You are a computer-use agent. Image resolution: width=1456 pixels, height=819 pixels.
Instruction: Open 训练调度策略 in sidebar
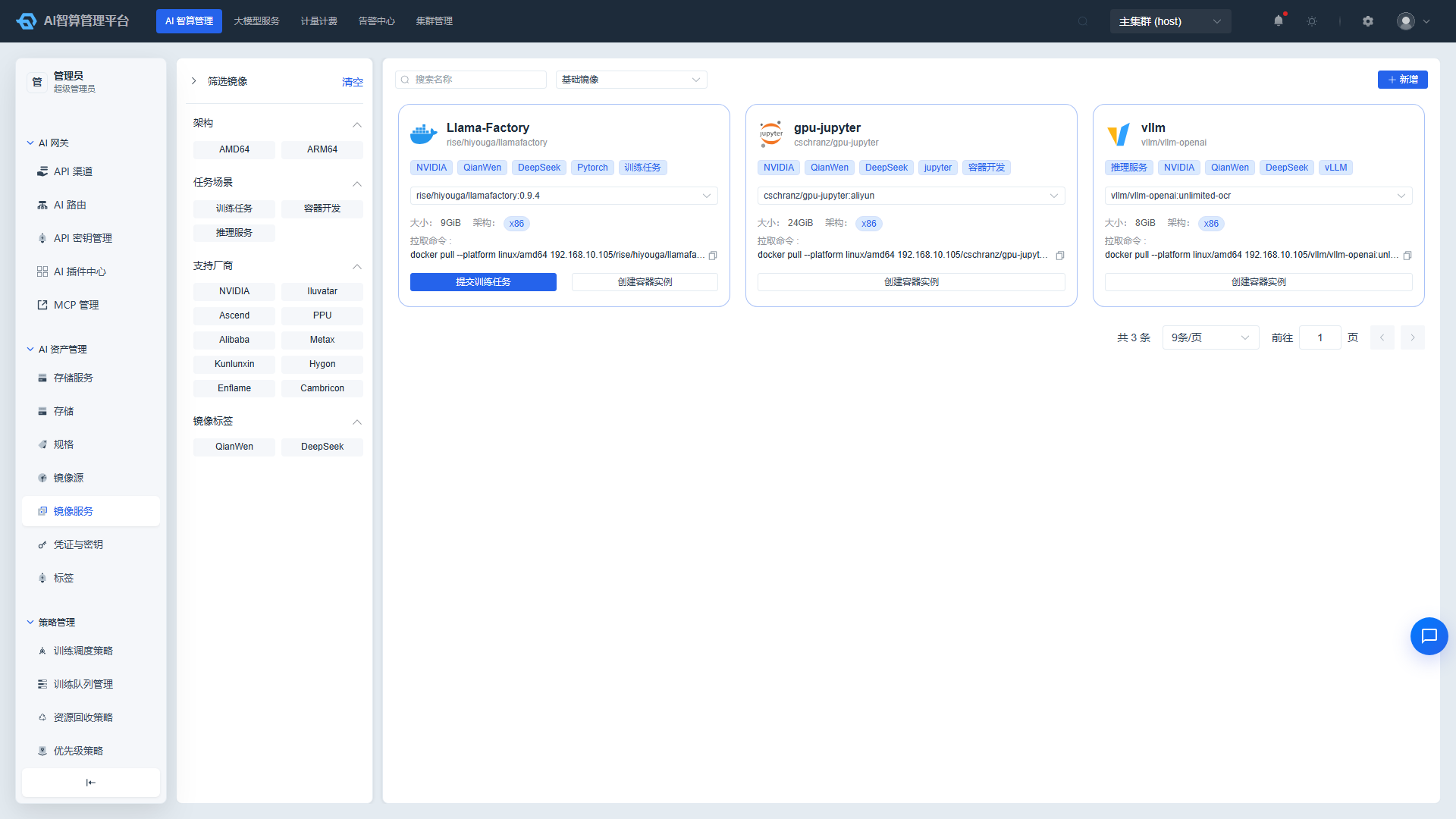pyautogui.click(x=91, y=651)
